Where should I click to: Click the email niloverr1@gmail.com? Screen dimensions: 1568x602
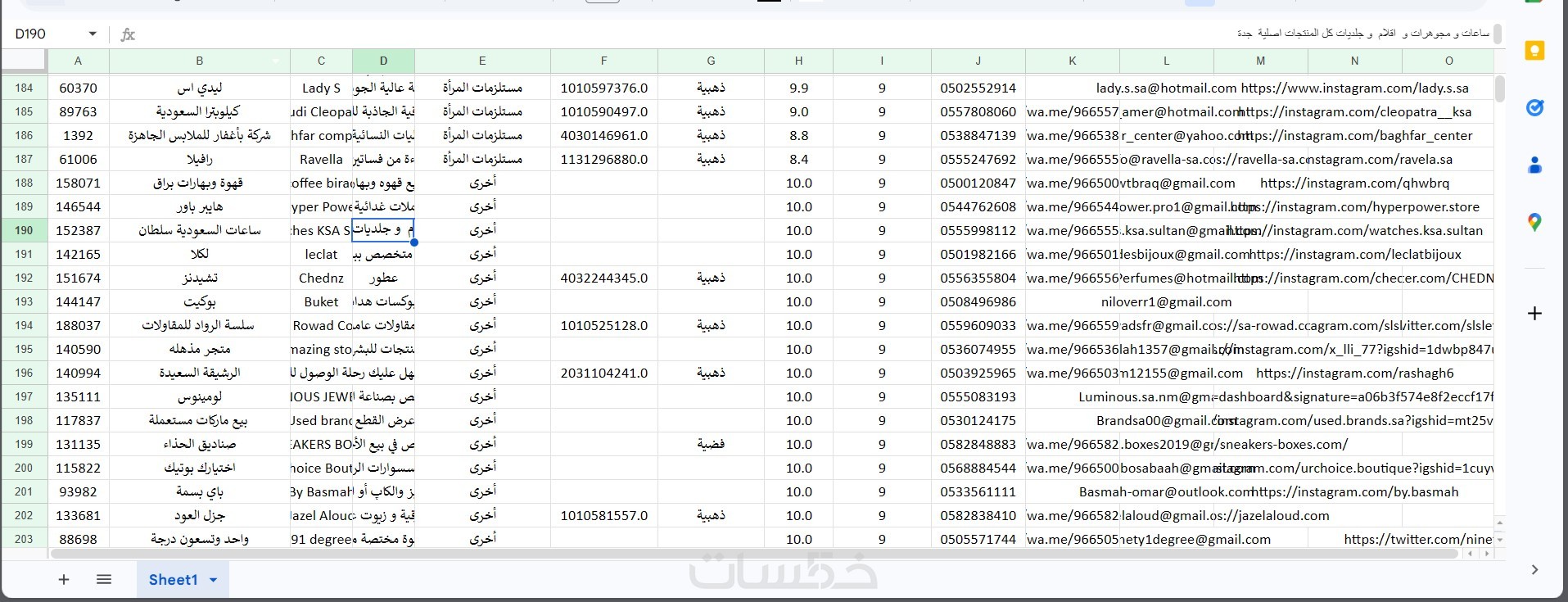(x=1166, y=301)
